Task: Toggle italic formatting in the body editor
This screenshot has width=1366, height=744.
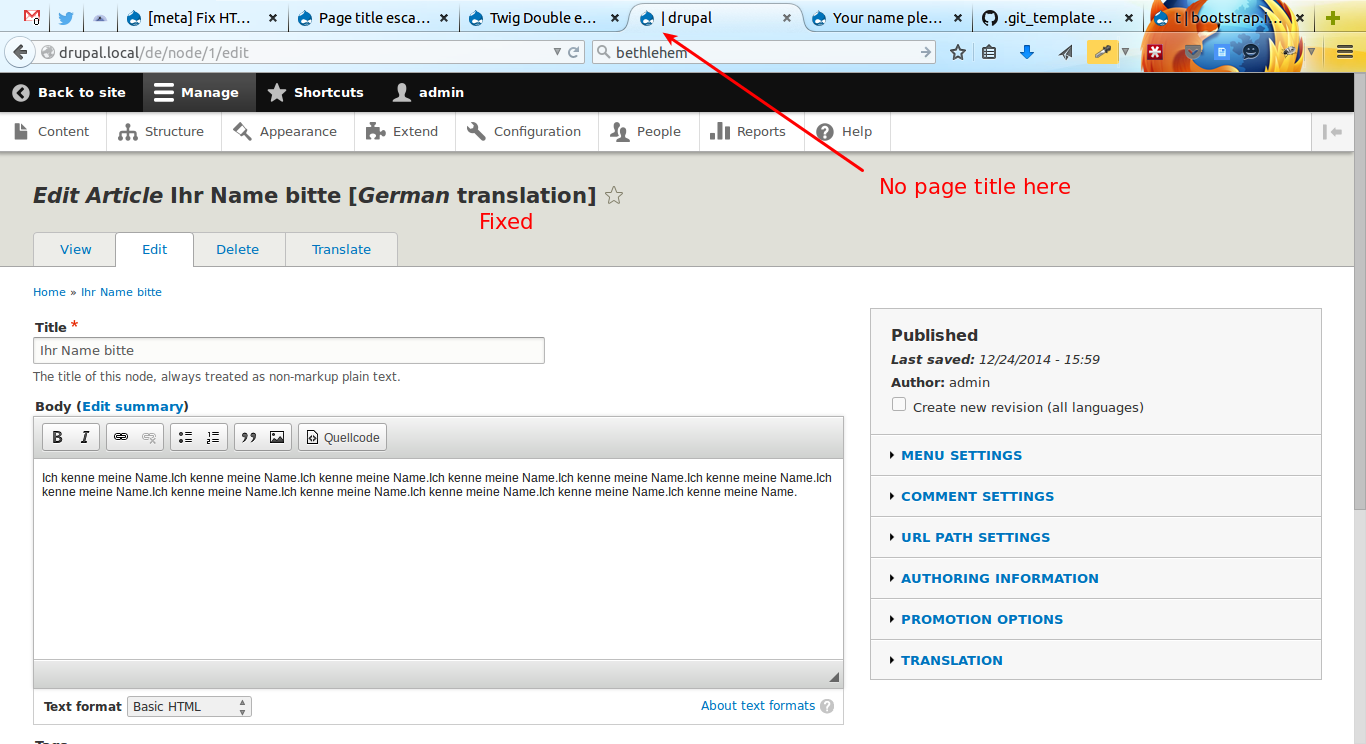Action: (x=84, y=436)
